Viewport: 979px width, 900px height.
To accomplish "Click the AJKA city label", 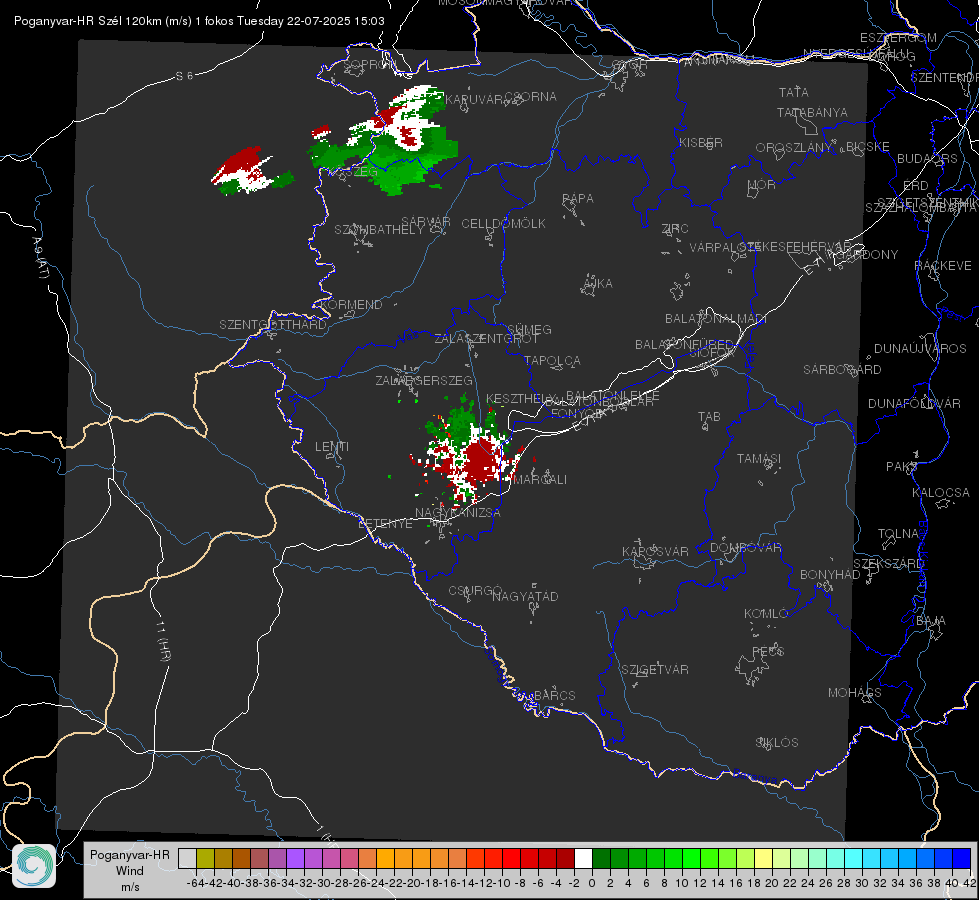I will tap(598, 284).
